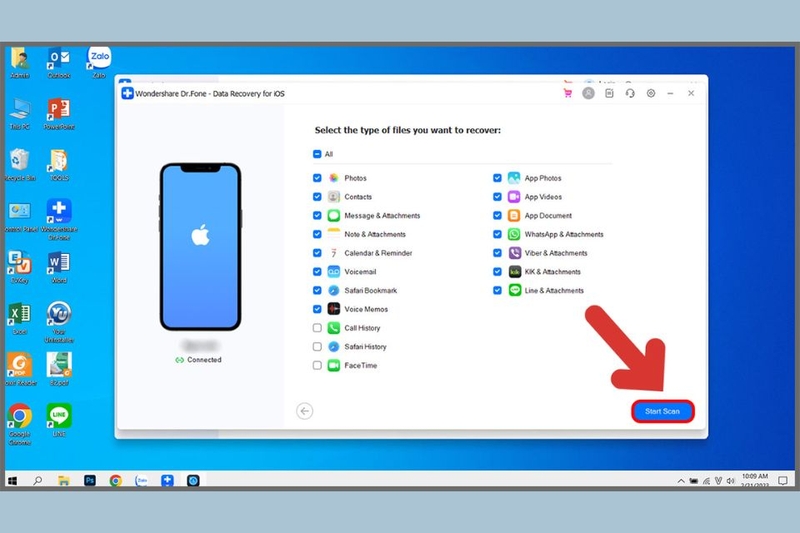Select the Control Panel desktop icon

[20, 217]
